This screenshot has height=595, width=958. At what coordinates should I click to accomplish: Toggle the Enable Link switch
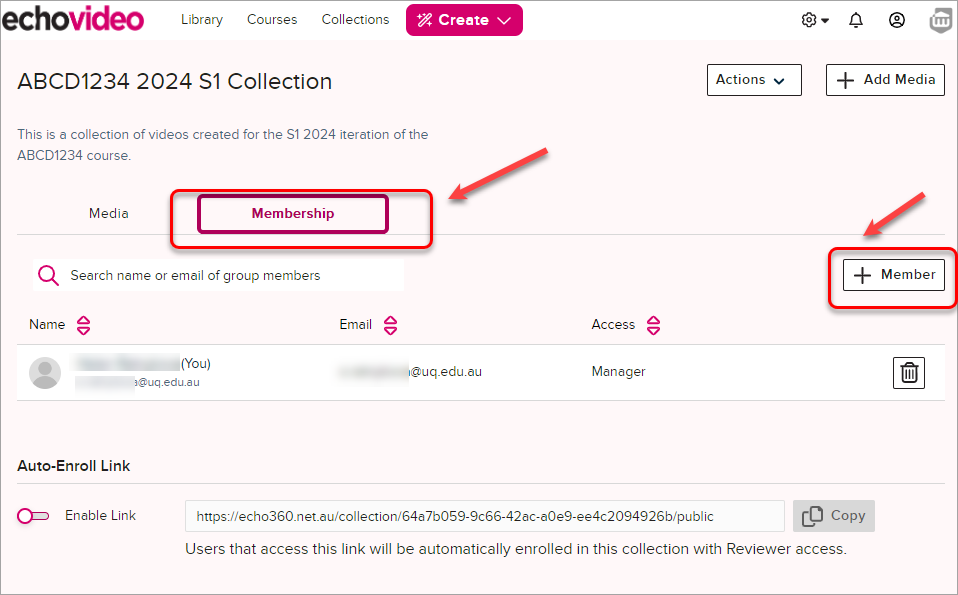click(x=33, y=516)
